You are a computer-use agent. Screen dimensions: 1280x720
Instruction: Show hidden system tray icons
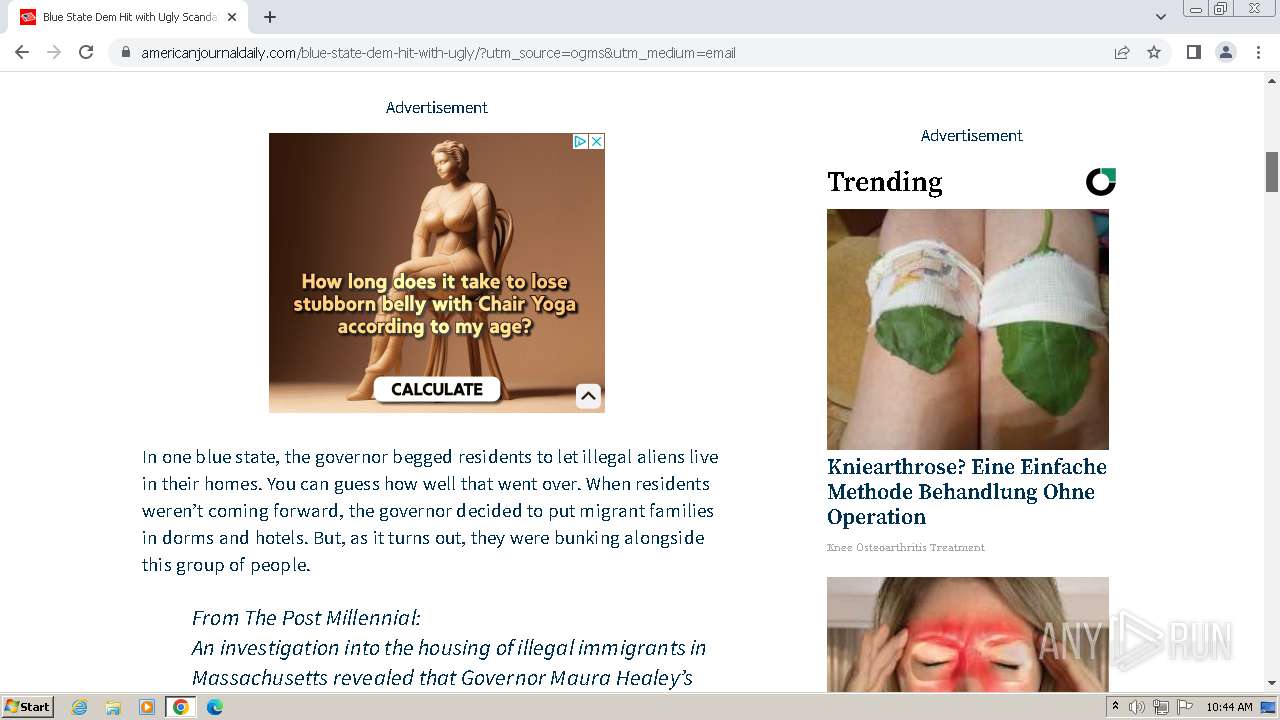[x=1116, y=707]
